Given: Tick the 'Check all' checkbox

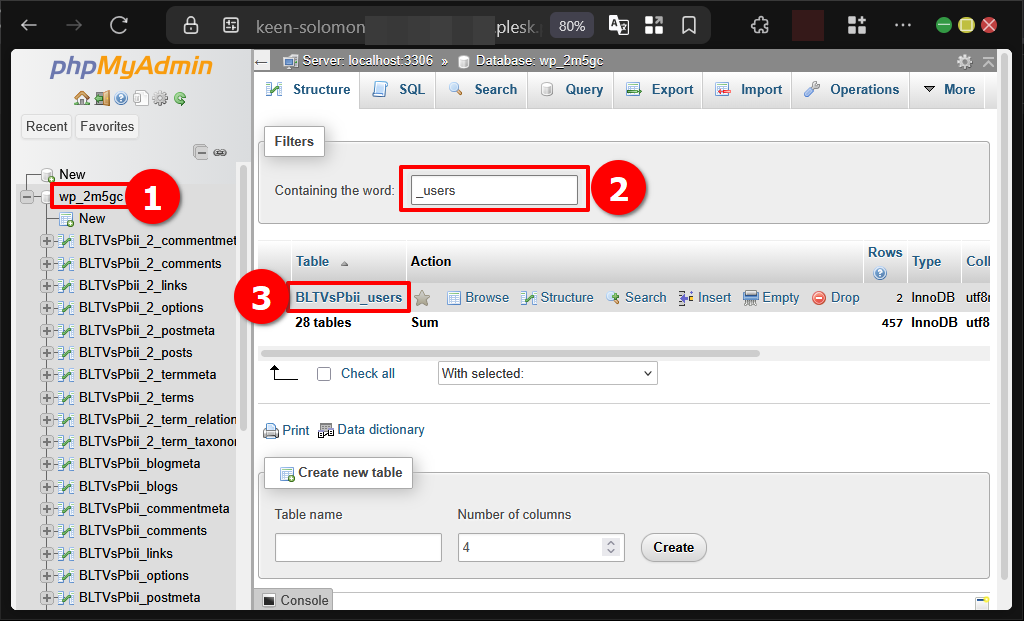Looking at the screenshot, I should tap(324, 374).
